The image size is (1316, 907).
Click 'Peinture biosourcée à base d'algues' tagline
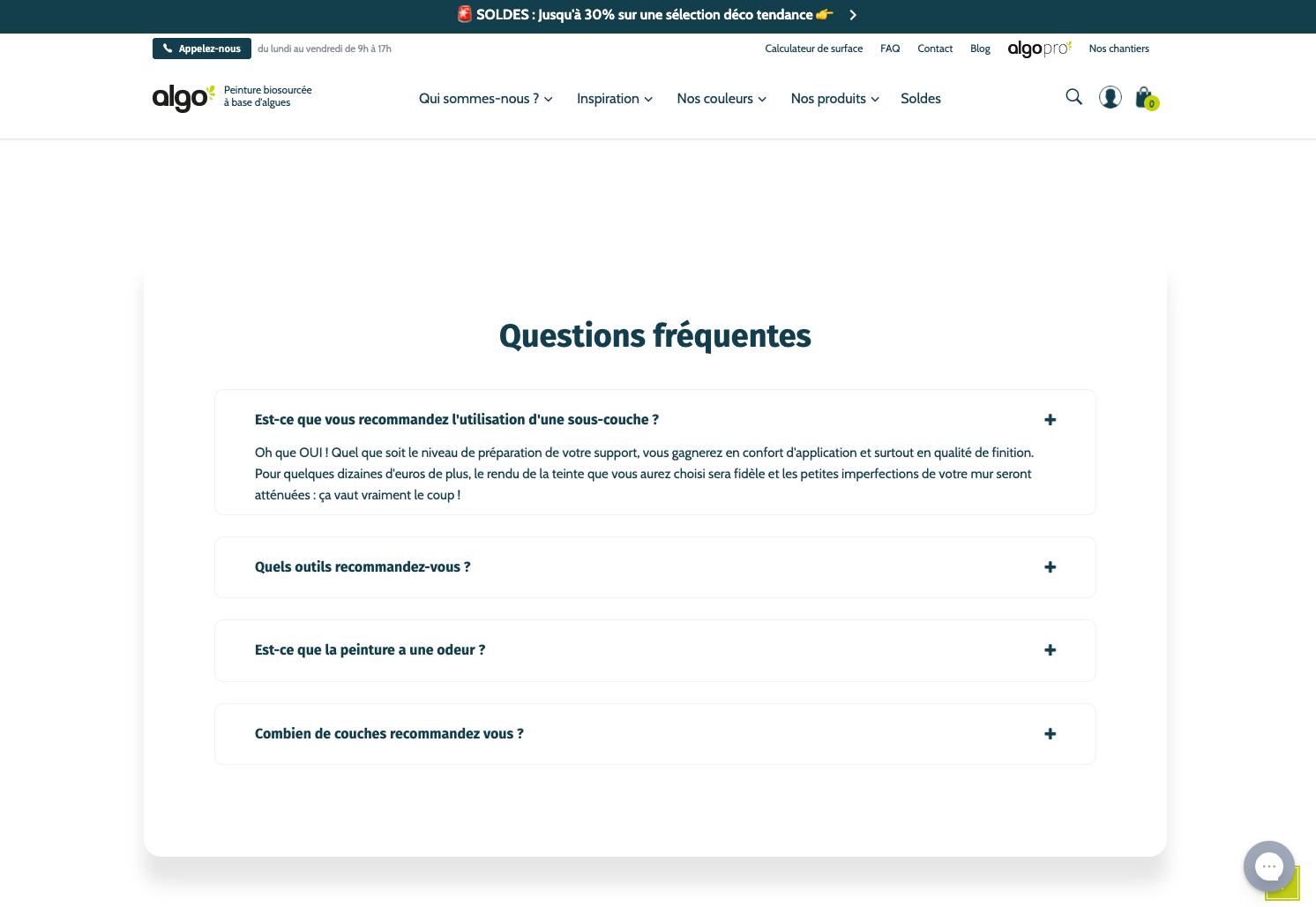click(268, 96)
